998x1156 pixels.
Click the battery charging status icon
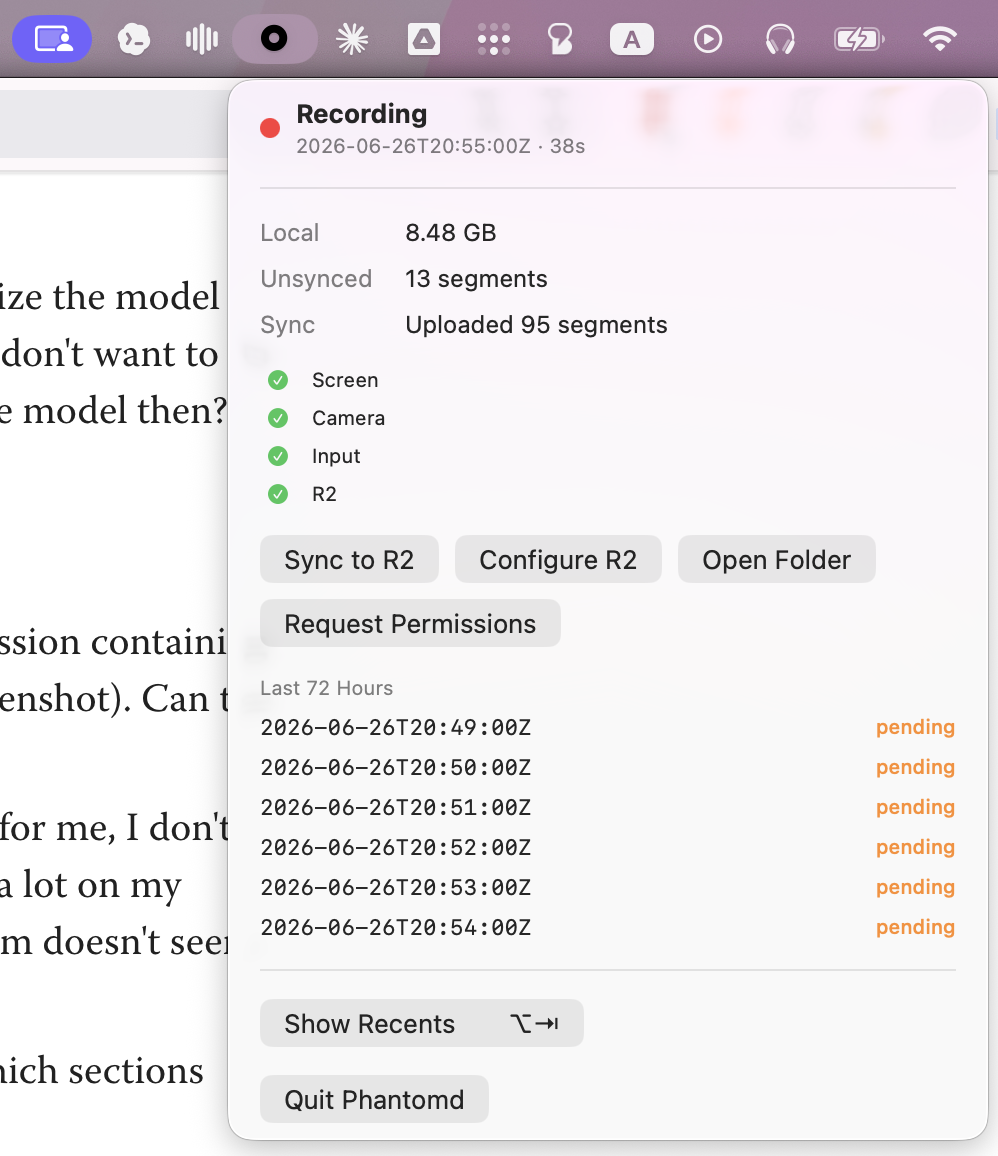(x=859, y=39)
